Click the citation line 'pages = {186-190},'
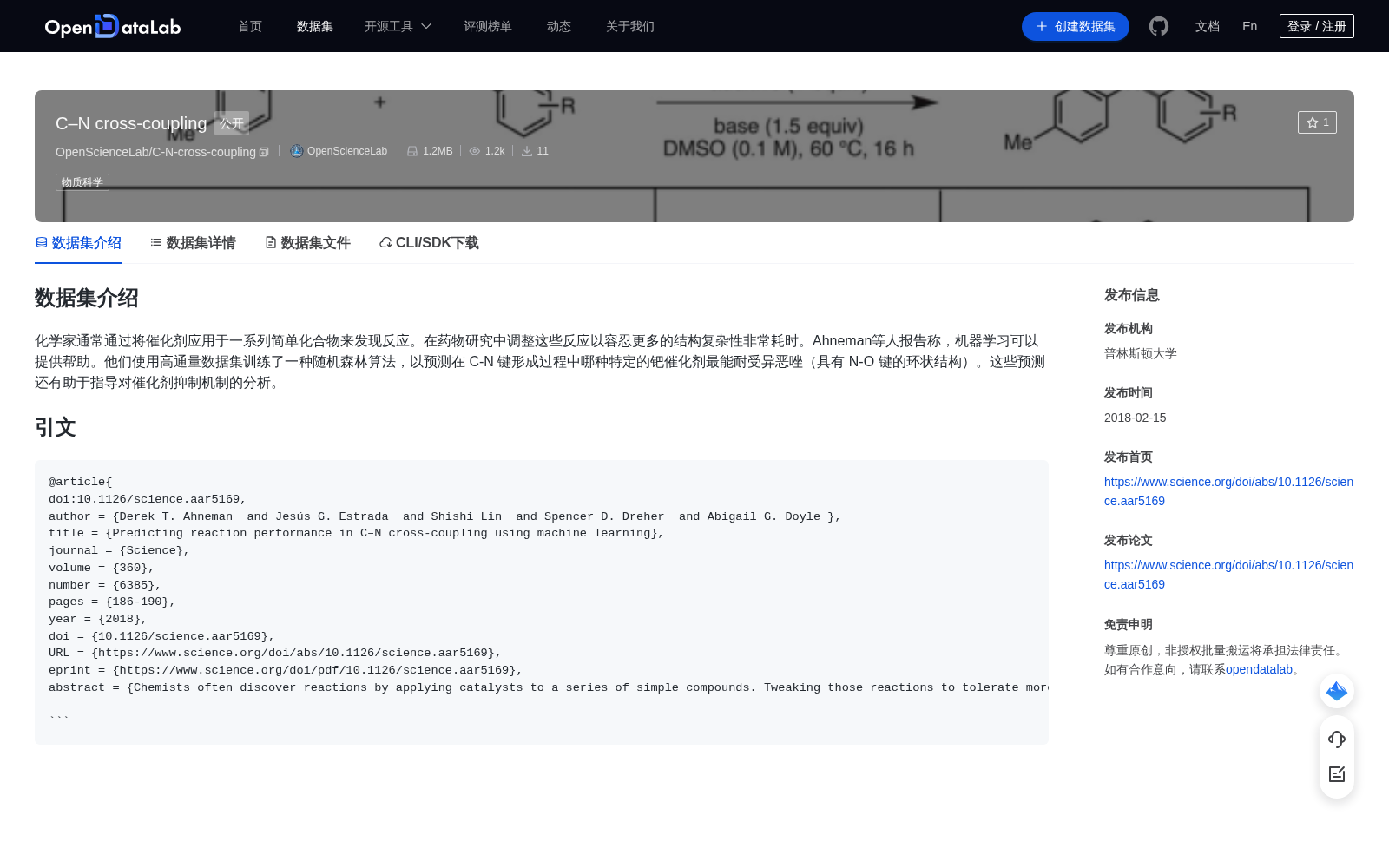This screenshot has height=868, width=1389. 112,602
